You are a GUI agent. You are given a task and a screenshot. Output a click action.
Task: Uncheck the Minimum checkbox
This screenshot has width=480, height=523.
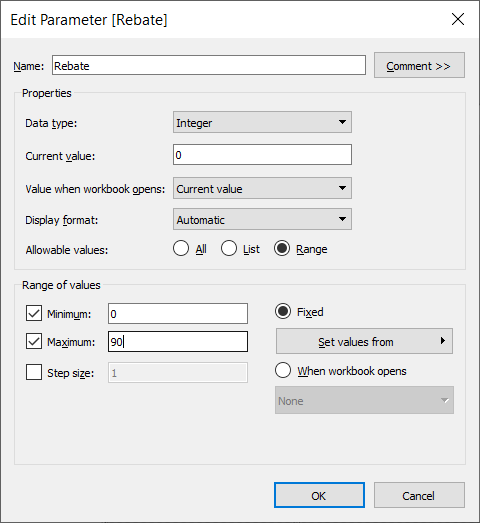coord(34,313)
